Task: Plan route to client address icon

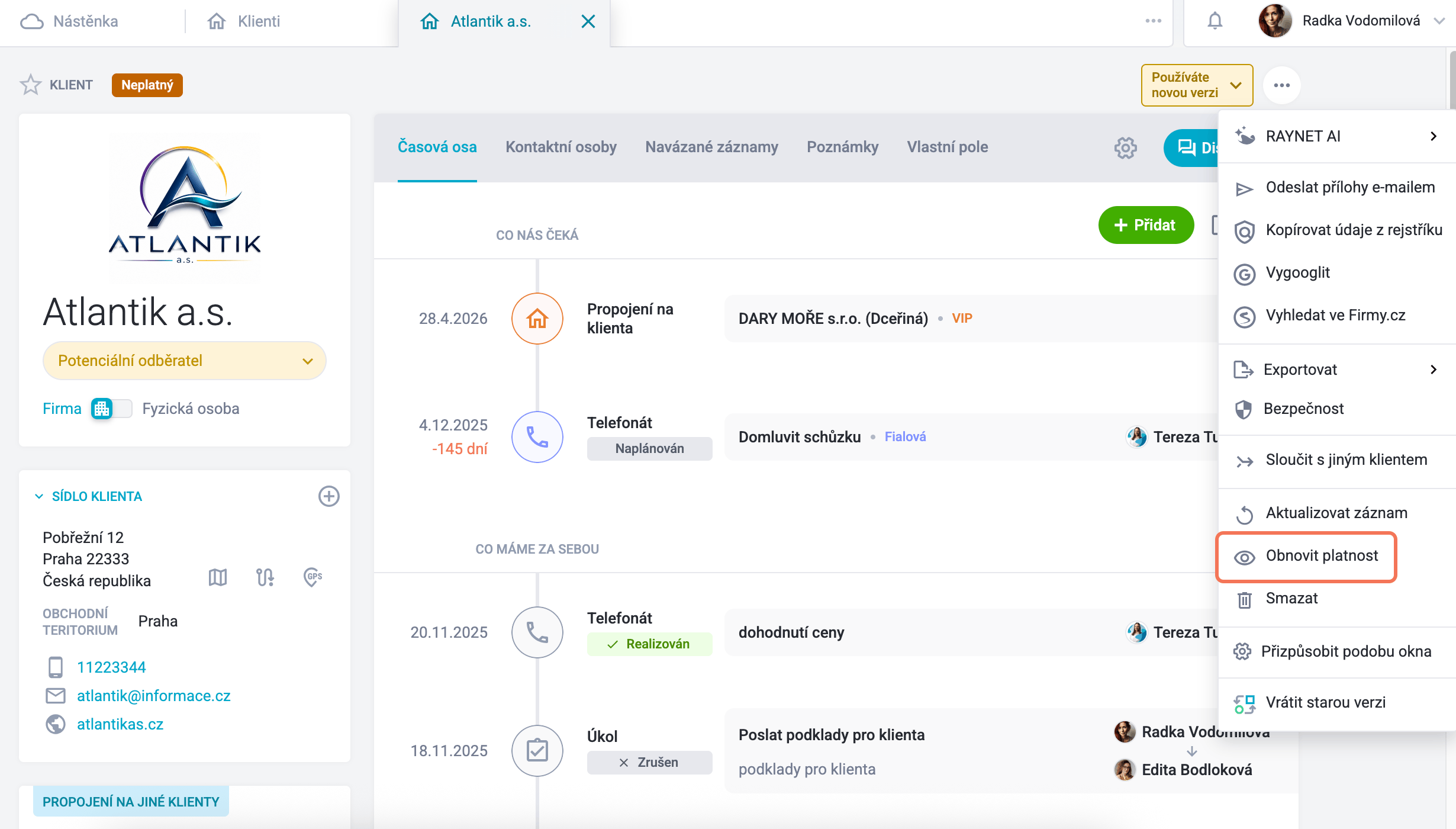Action: coord(265,577)
